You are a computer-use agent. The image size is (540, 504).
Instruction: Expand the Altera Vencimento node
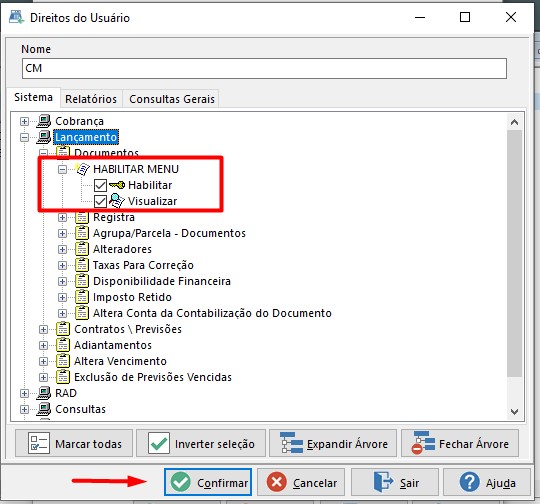pos(43,361)
